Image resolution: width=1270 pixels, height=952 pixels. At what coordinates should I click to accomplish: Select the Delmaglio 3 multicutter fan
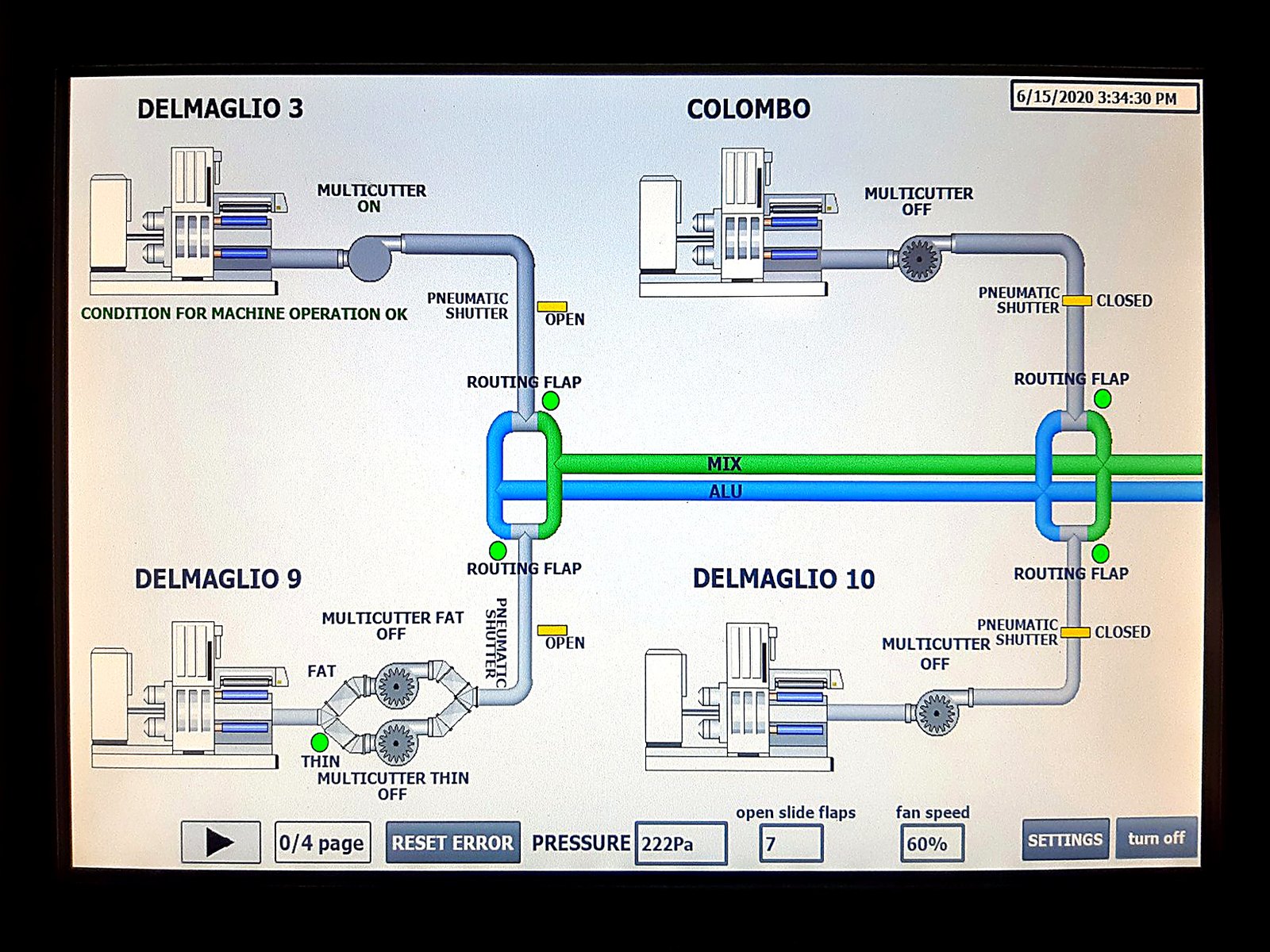[x=370, y=259]
